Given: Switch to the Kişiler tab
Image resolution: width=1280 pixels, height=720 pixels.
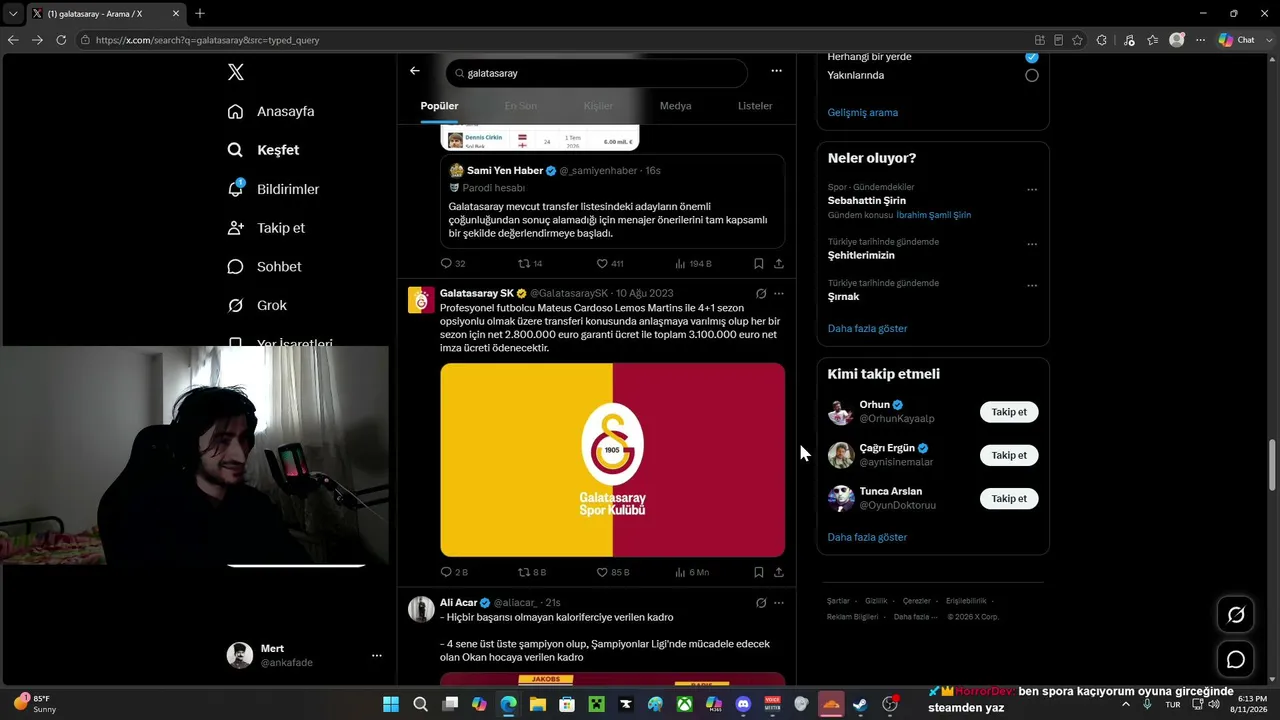Looking at the screenshot, I should 598,106.
